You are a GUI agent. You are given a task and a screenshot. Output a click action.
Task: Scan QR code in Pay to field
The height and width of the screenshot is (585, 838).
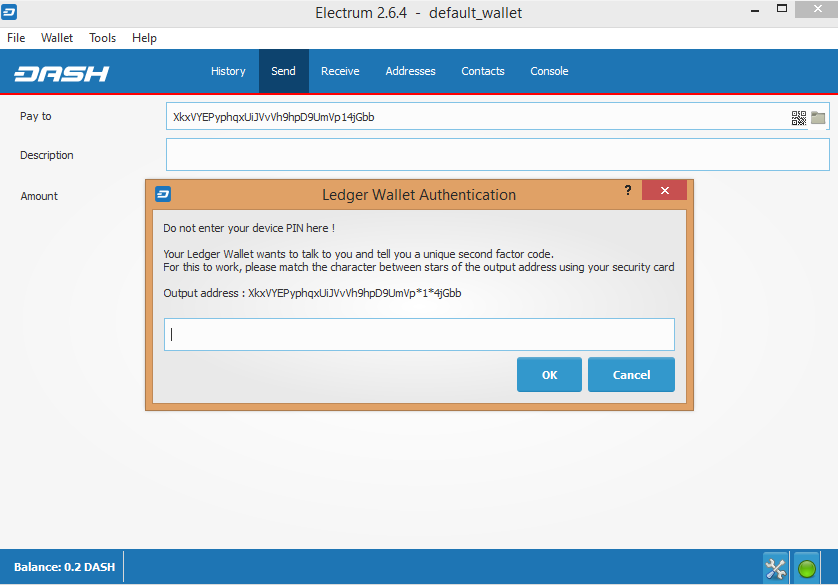(x=798, y=118)
